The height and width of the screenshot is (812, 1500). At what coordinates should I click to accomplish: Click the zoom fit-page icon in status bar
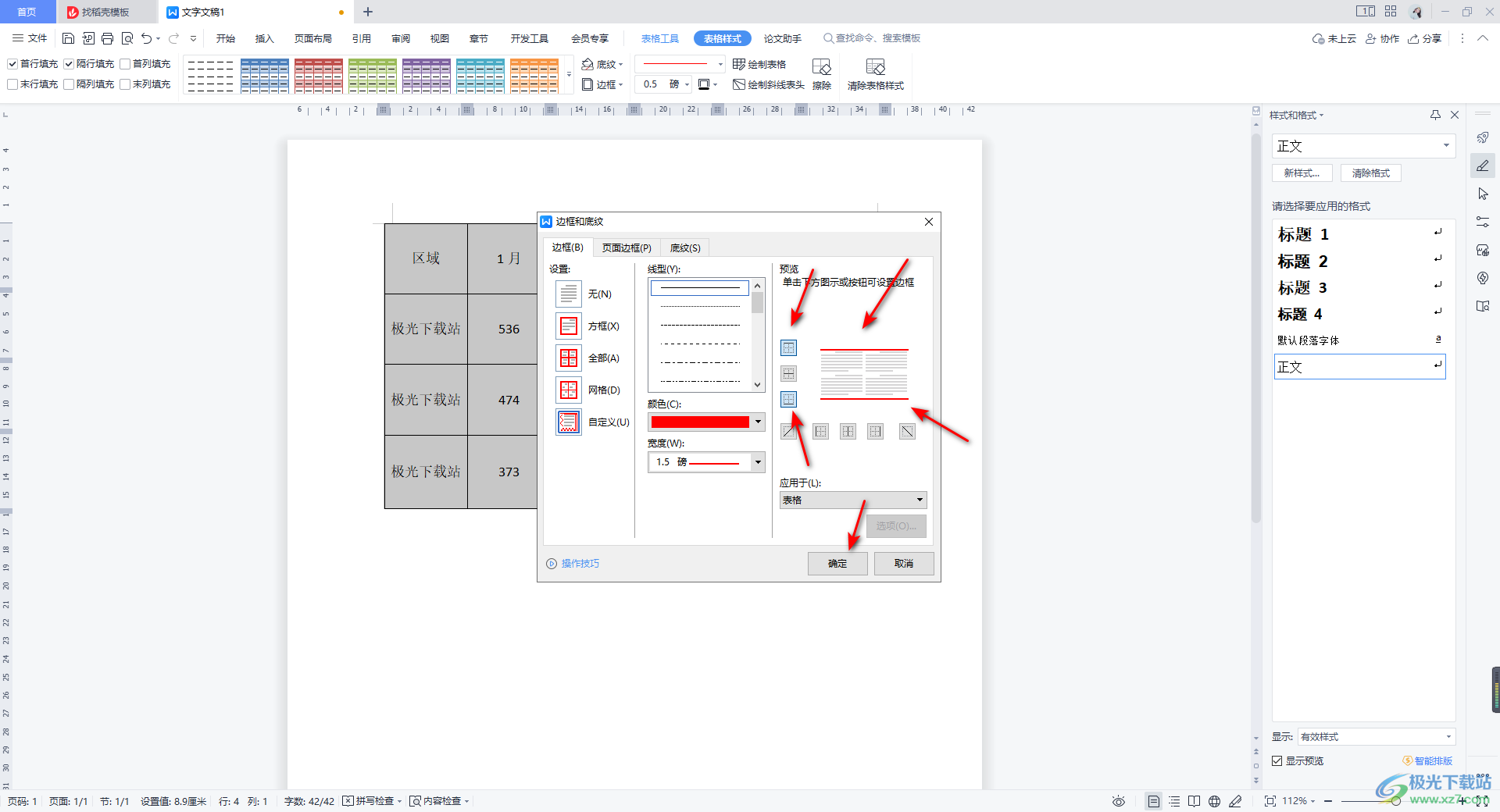coord(1270,801)
